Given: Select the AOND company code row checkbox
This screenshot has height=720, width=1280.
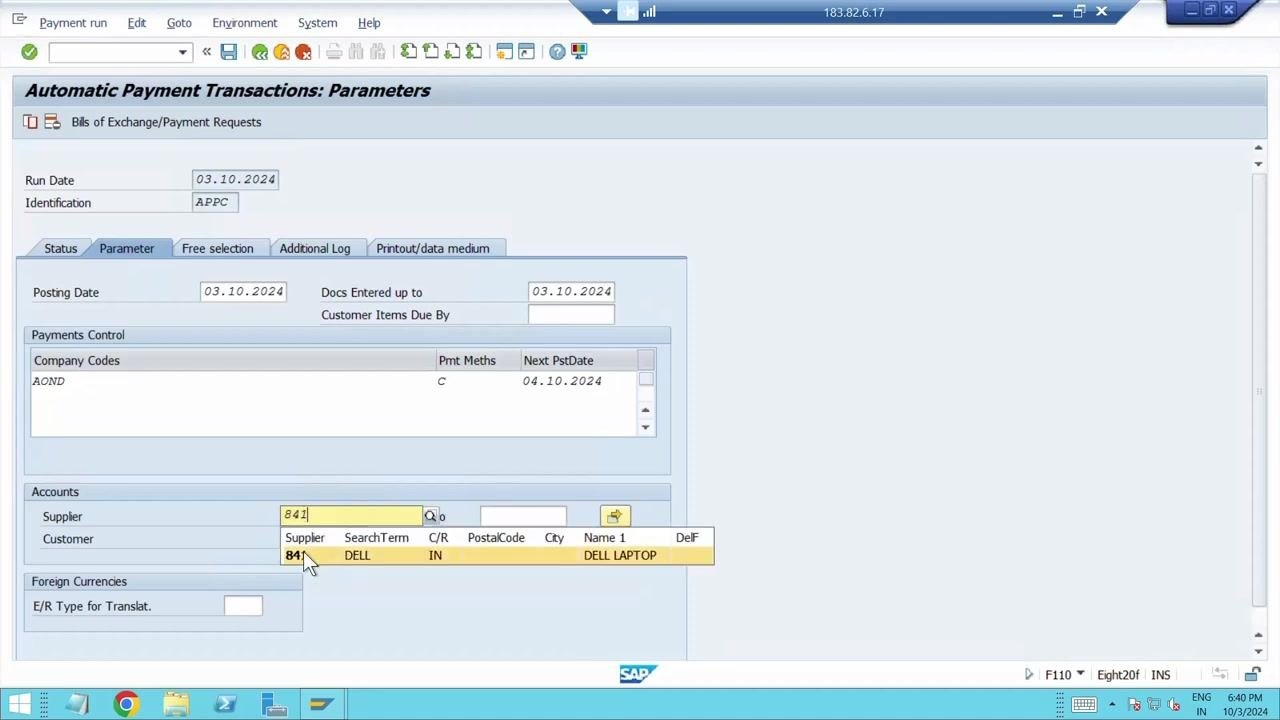Looking at the screenshot, I should point(646,380).
